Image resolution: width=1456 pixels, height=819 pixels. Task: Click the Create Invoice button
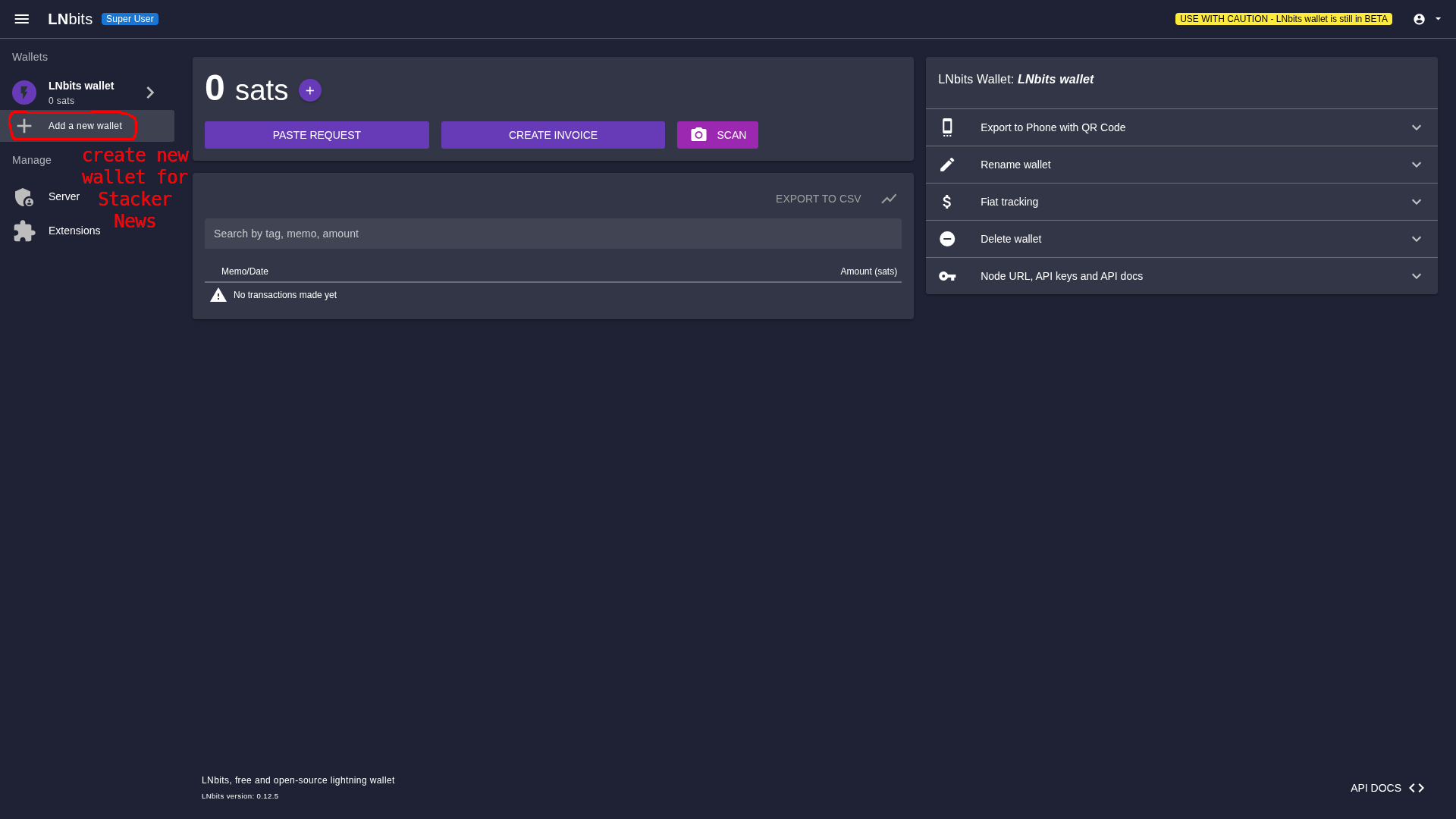(x=553, y=135)
